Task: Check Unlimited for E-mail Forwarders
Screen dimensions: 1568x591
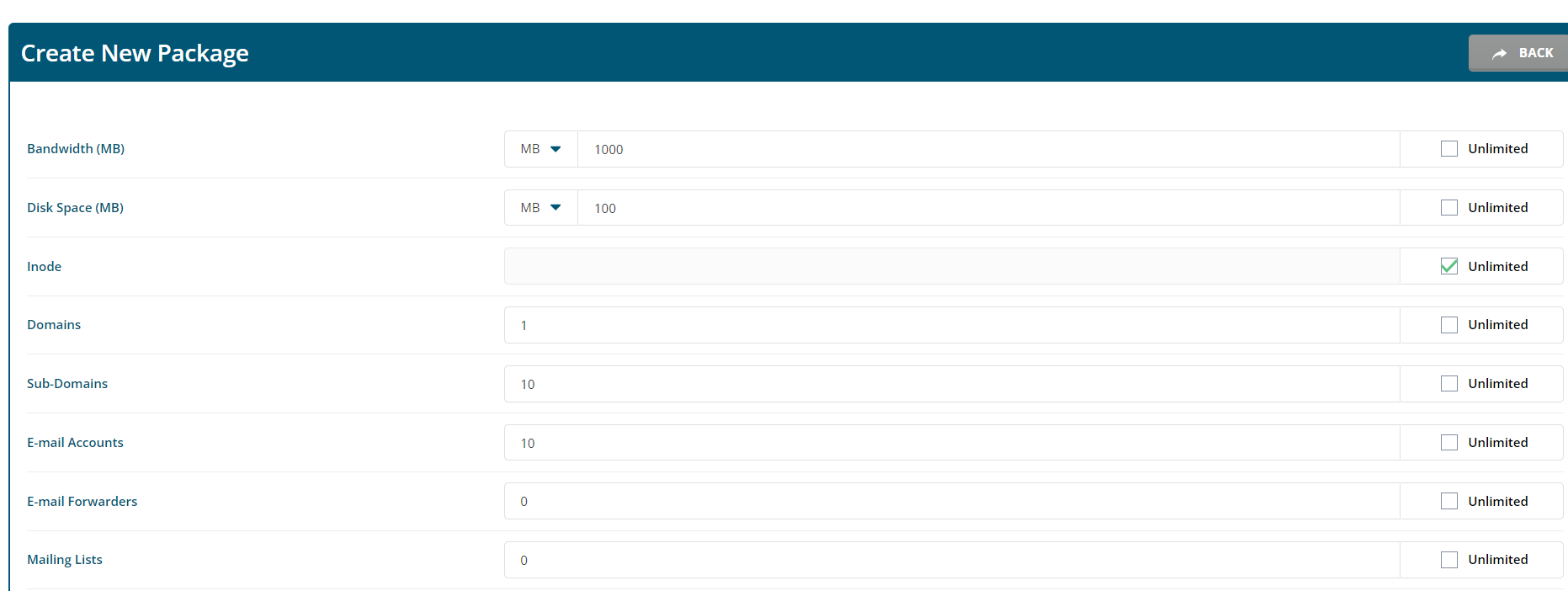Action: tap(1449, 501)
